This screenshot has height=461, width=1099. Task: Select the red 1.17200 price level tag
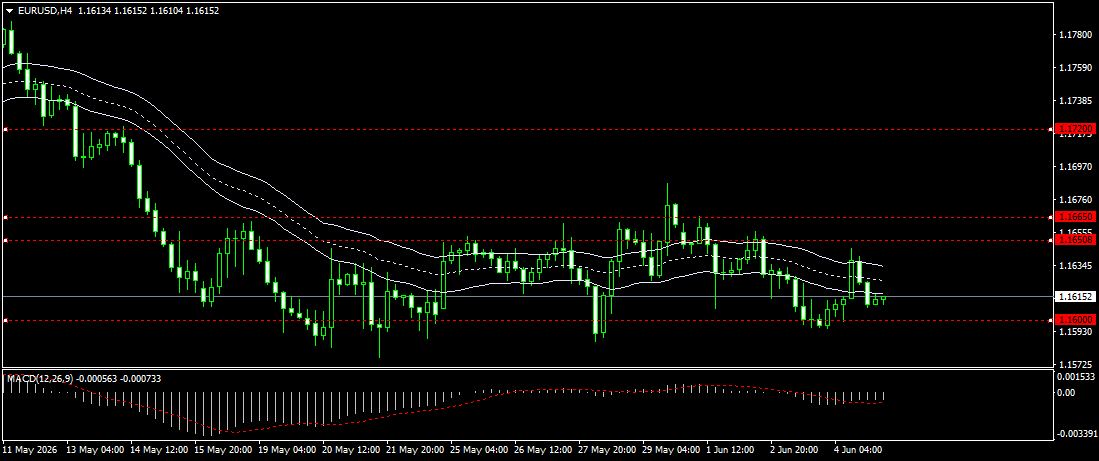1073,130
